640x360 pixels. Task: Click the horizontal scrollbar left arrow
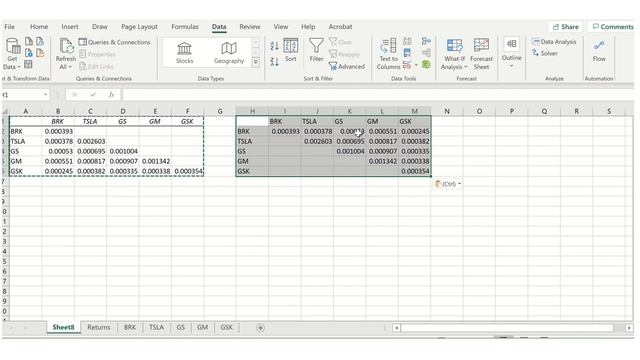pyautogui.click(x=396, y=328)
